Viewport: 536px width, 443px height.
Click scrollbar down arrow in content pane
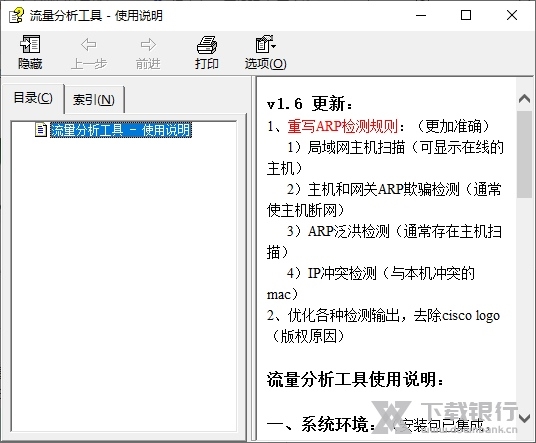[x=524, y=418]
